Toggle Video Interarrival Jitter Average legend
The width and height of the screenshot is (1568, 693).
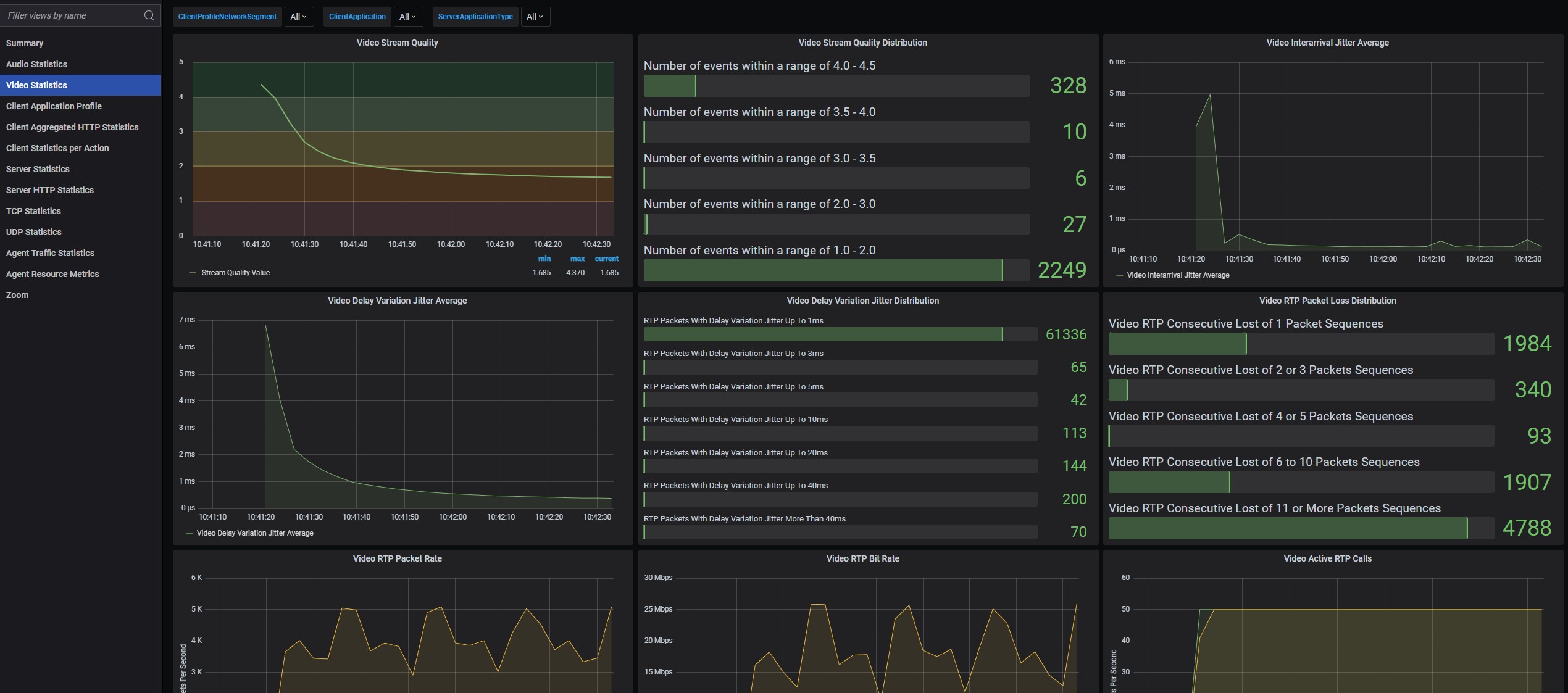1178,275
